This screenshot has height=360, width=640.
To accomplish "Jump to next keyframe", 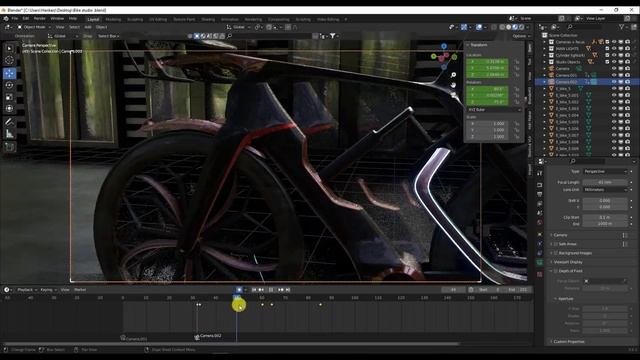I will [280, 290].
